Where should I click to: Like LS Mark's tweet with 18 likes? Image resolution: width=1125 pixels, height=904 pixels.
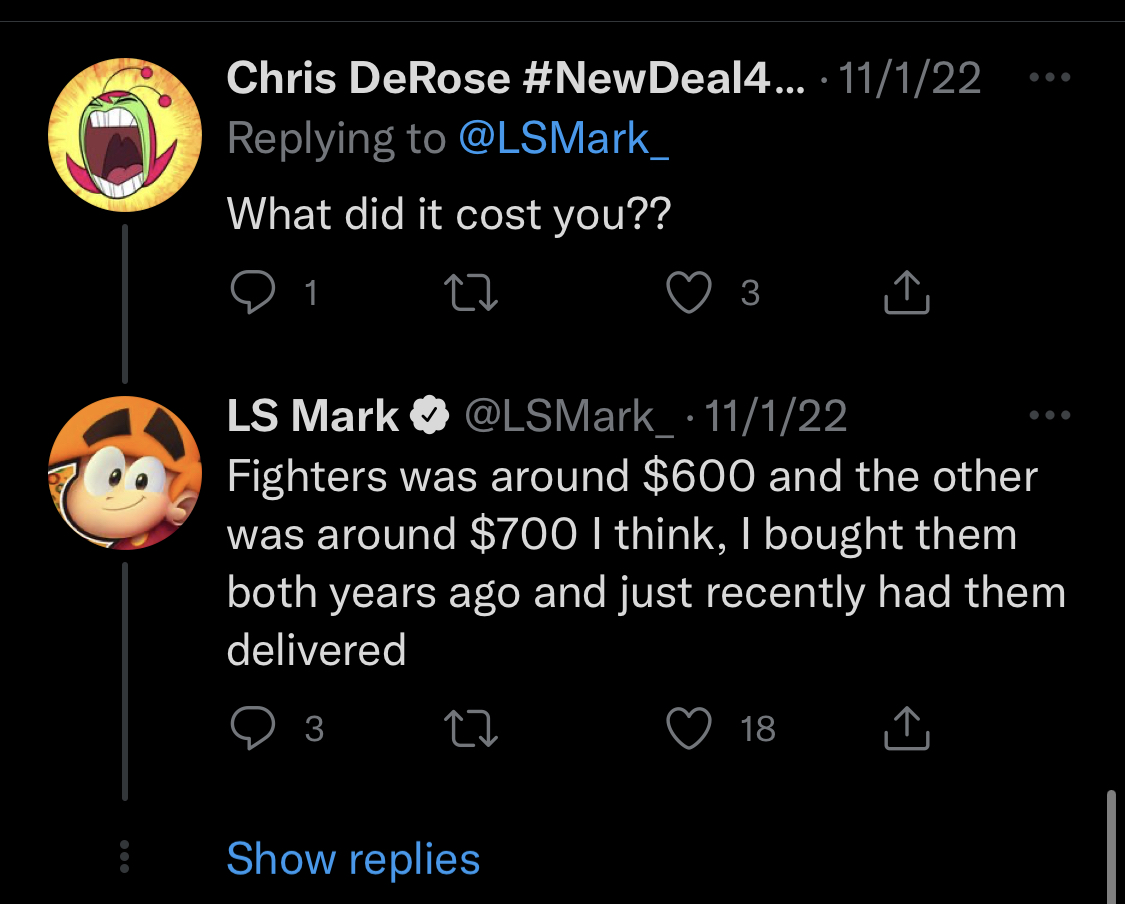click(689, 729)
